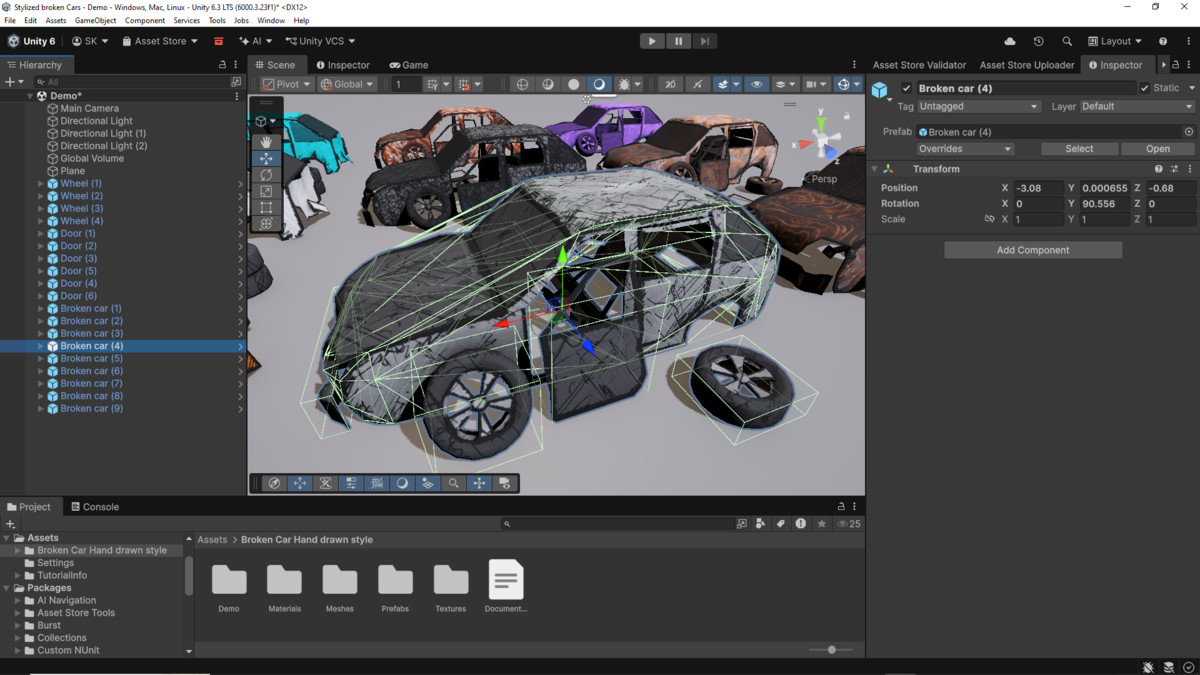Image resolution: width=1200 pixels, height=675 pixels.
Task: Switch to the Asset Store Validator tab
Action: coord(920,65)
